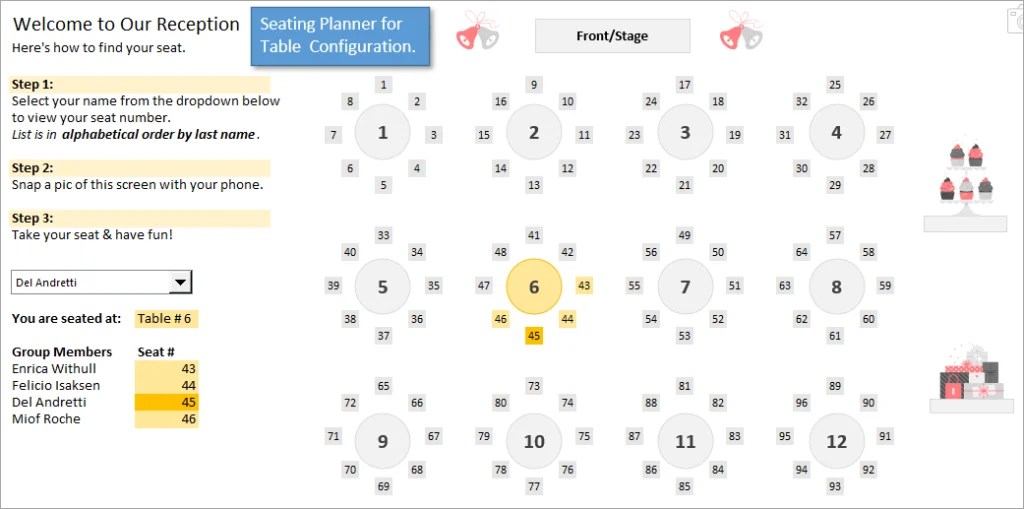The image size is (1024, 509).
Task: Click the faint camera icon in the corner
Action: tap(1014, 17)
